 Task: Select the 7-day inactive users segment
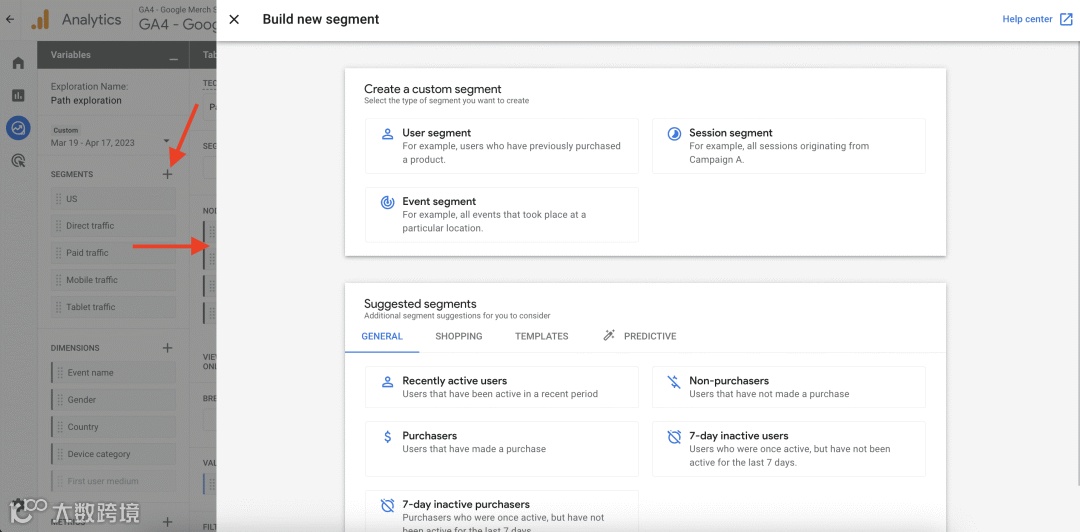point(788,449)
